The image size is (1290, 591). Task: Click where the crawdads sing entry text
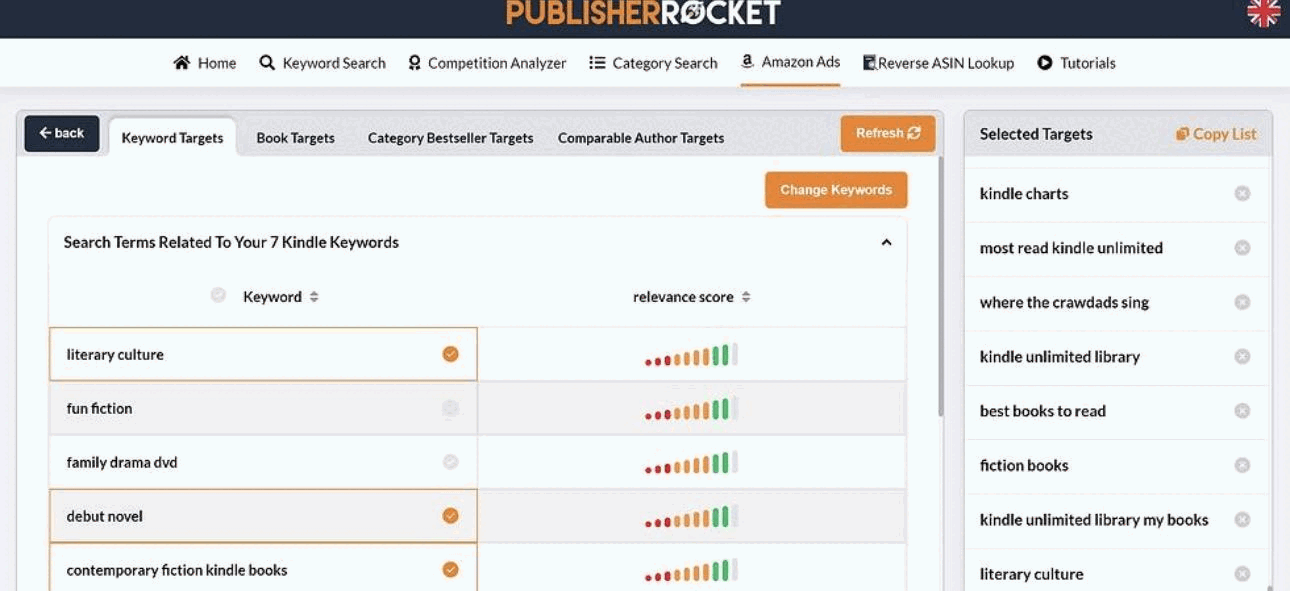click(x=1064, y=302)
